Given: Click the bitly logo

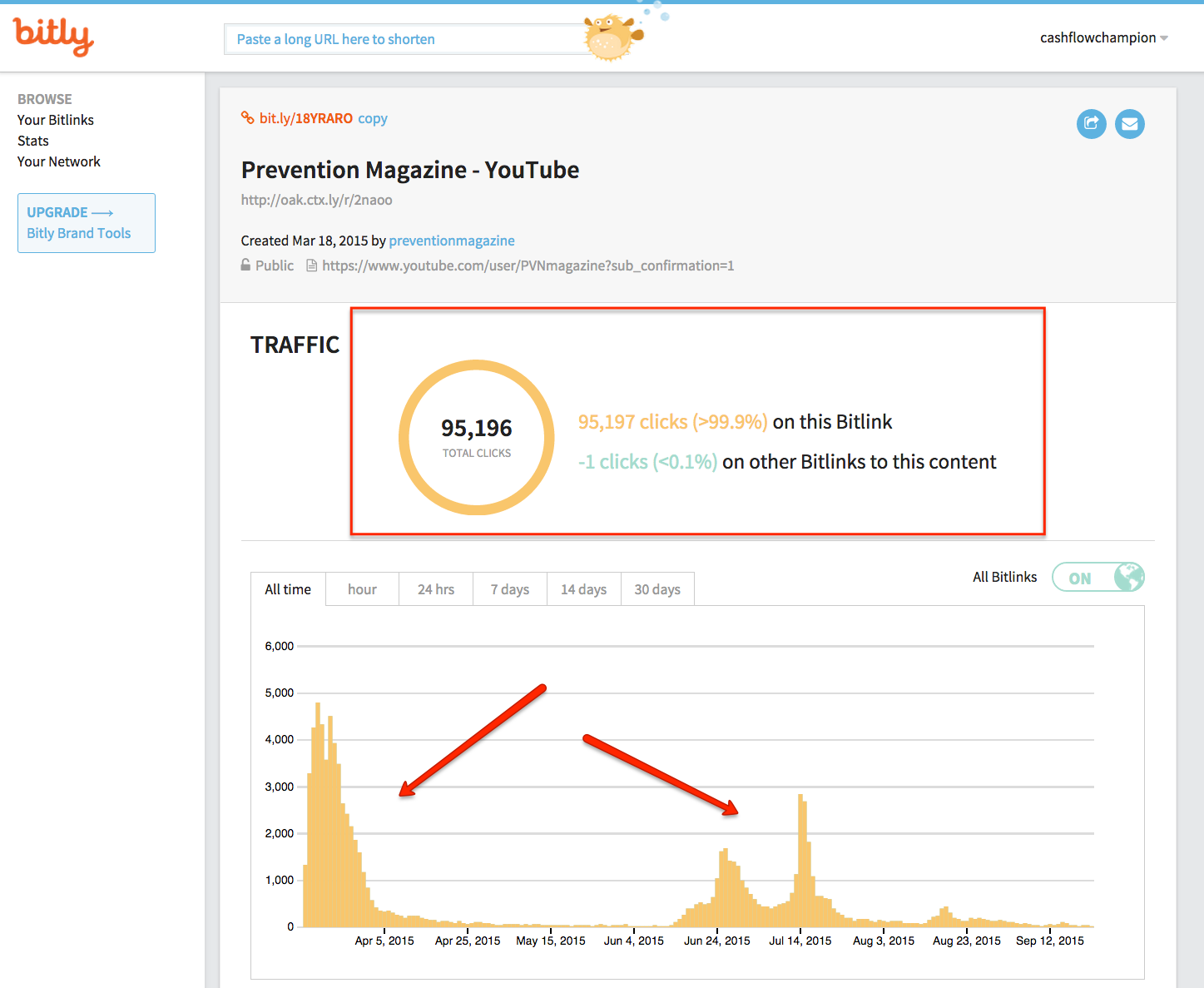Looking at the screenshot, I should pyautogui.click(x=53, y=36).
